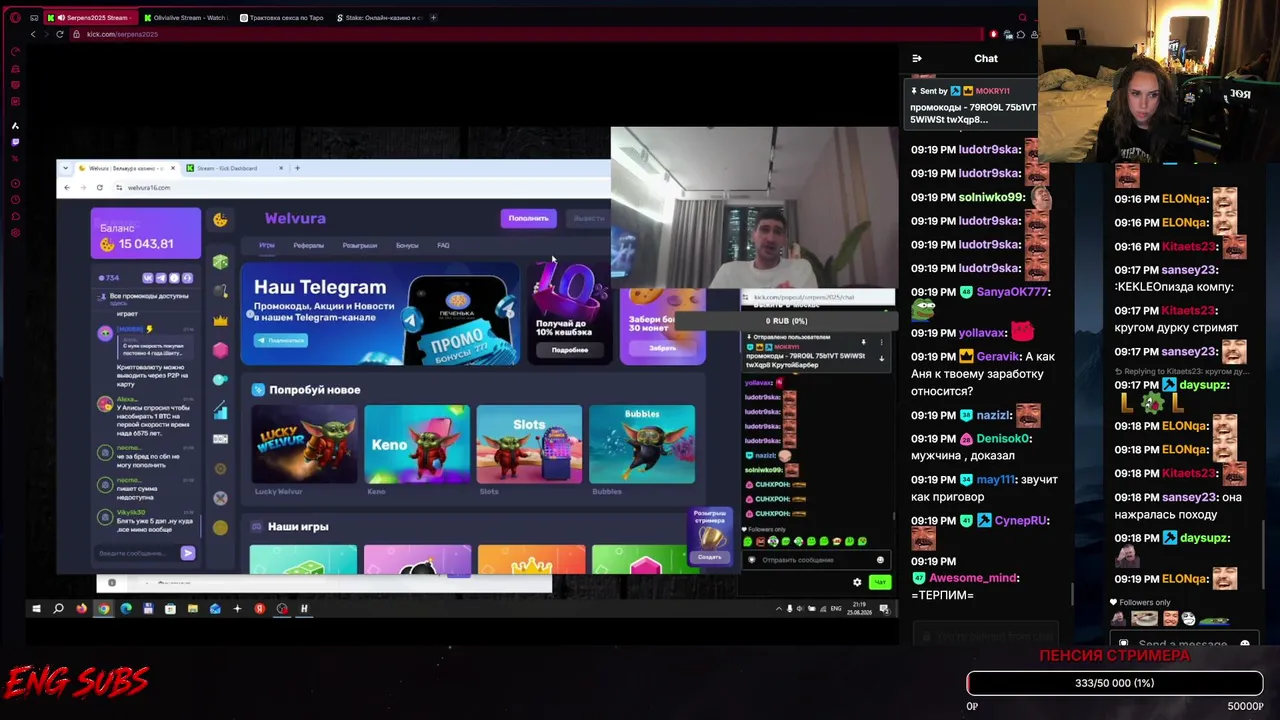Click Подписаться on the Telegram banner

(281, 340)
